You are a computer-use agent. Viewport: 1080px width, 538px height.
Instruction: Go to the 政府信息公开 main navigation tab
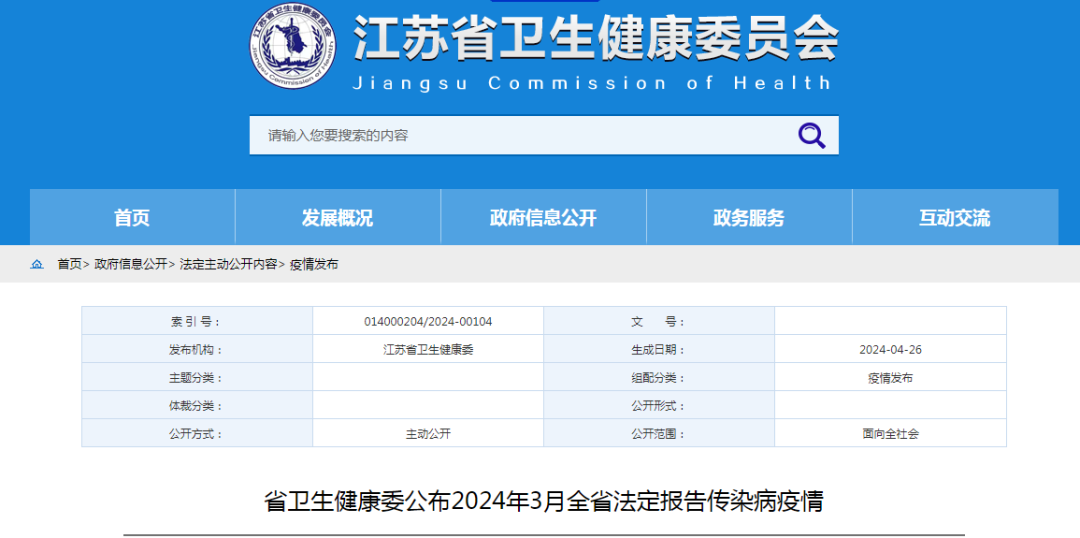click(x=543, y=217)
